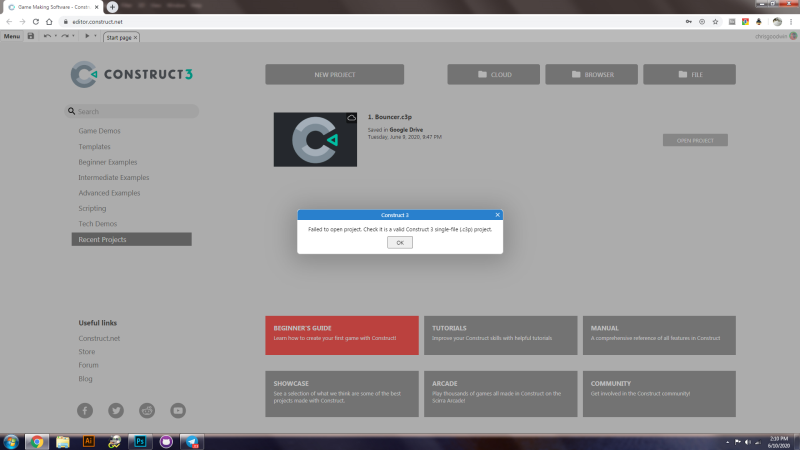Open the Forum link
Viewport: 800px width, 450px height.
pos(88,365)
